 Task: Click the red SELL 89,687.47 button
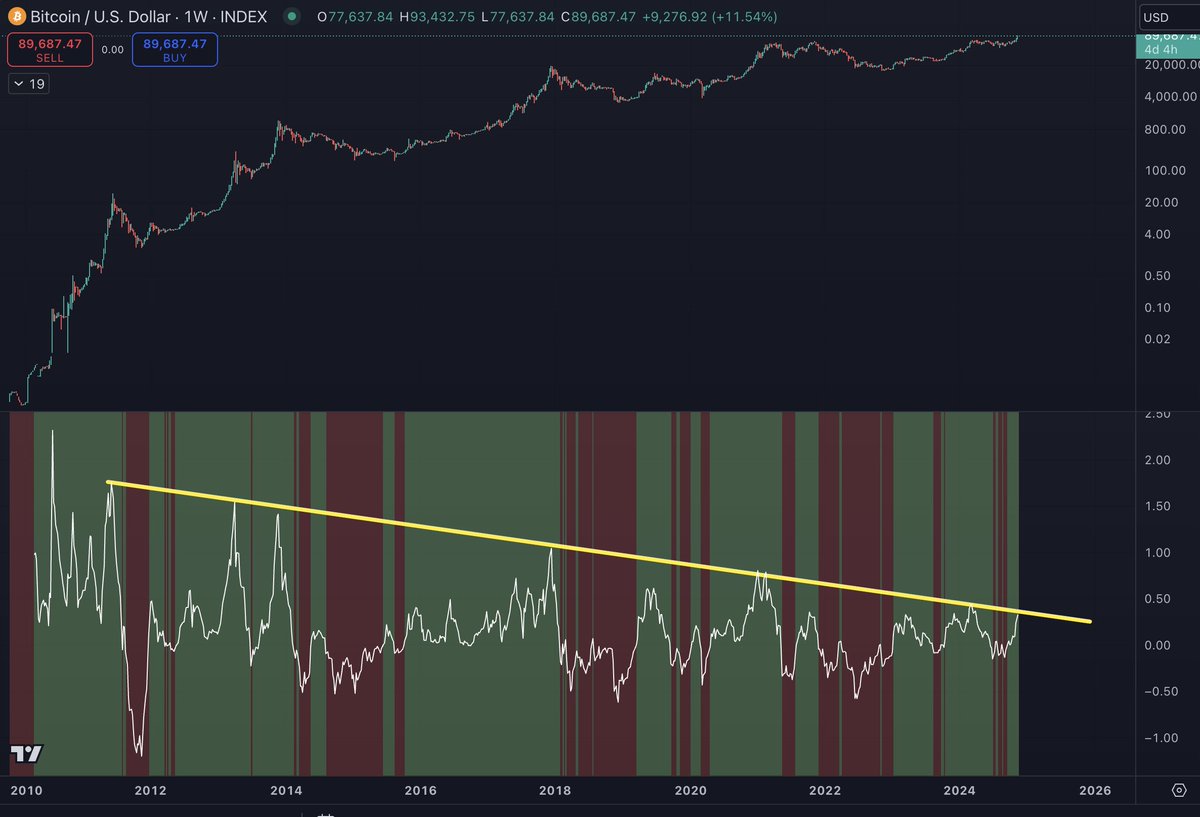50,49
